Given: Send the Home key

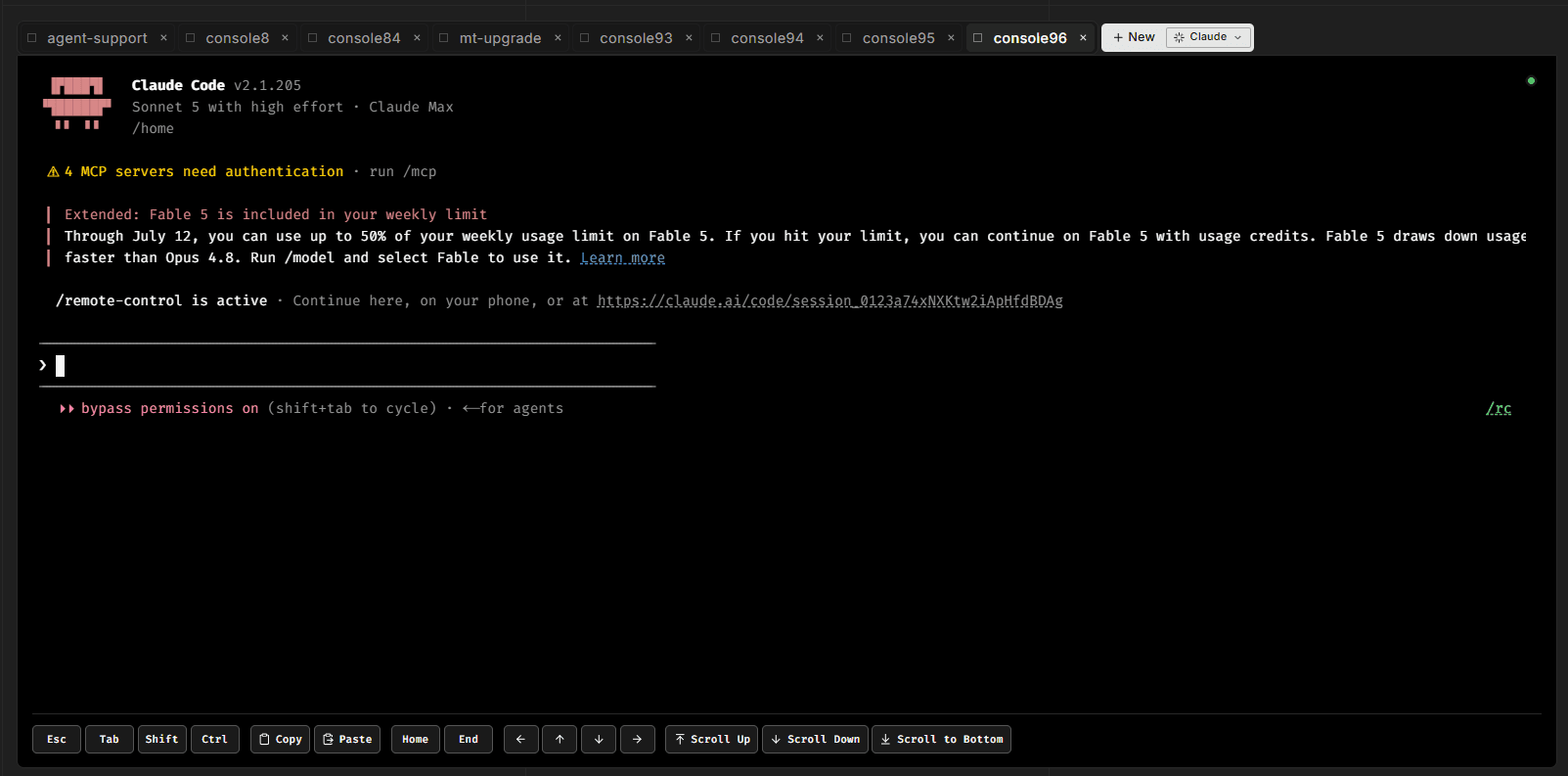Looking at the screenshot, I should click(416, 739).
